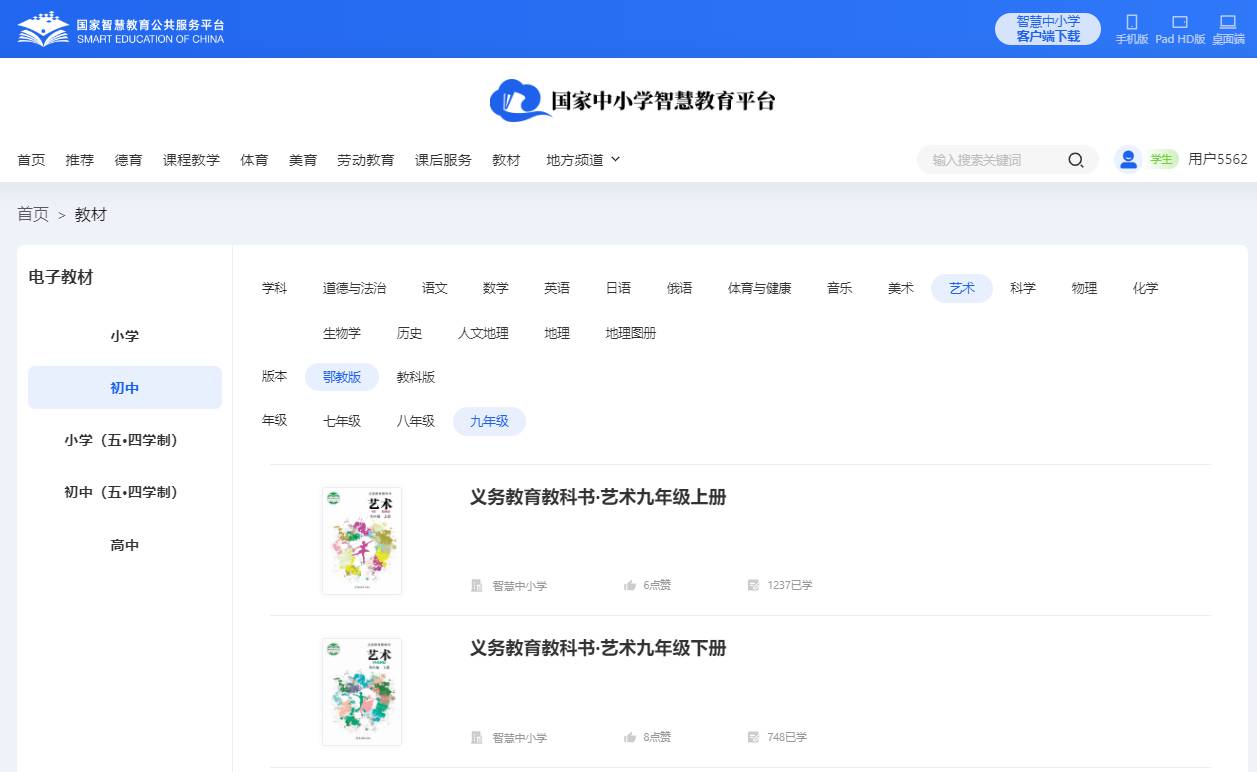
Task: Choose the 人文地理 subject filter
Action: click(x=484, y=333)
